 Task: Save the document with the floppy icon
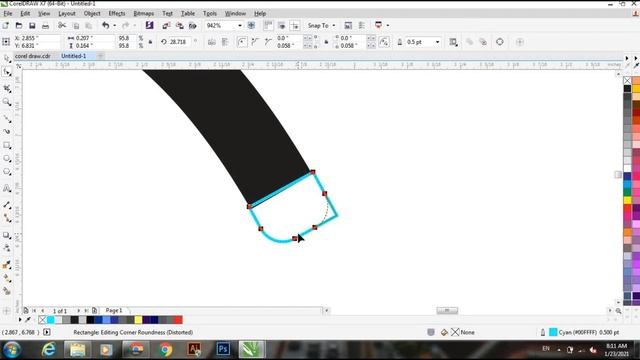32,26
